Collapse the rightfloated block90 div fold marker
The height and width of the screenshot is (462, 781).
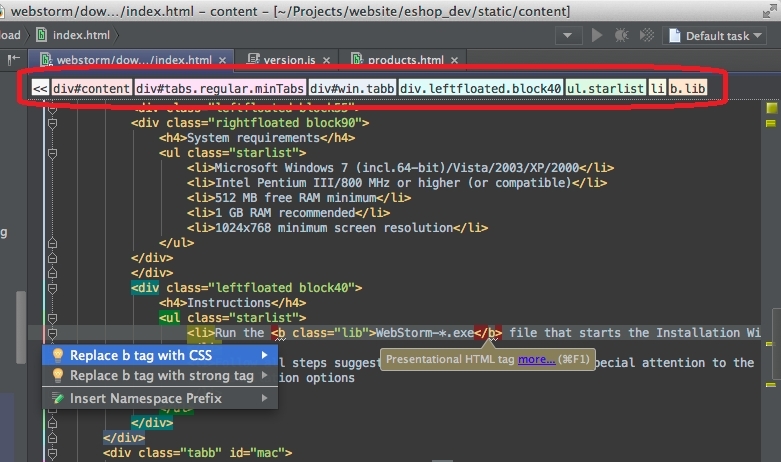(52, 124)
